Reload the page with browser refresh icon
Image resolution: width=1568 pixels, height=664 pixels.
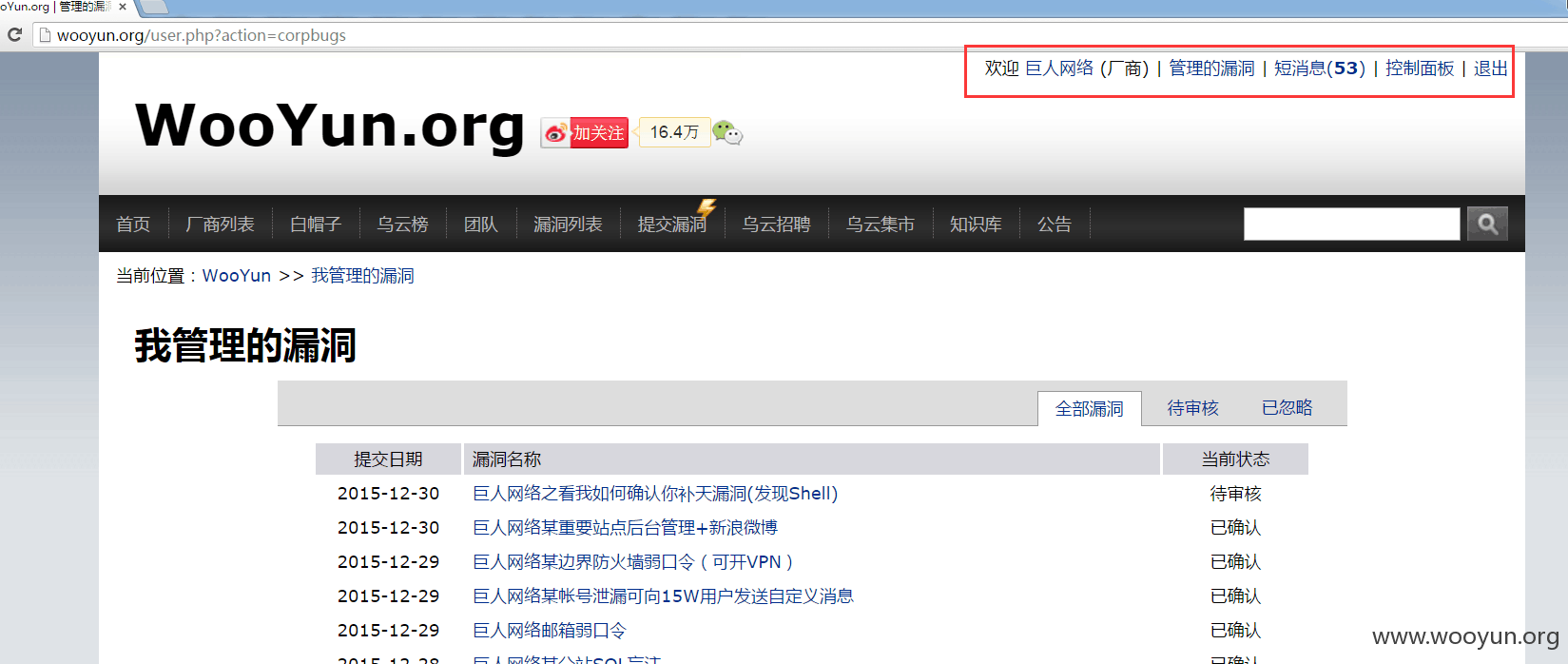(x=14, y=35)
